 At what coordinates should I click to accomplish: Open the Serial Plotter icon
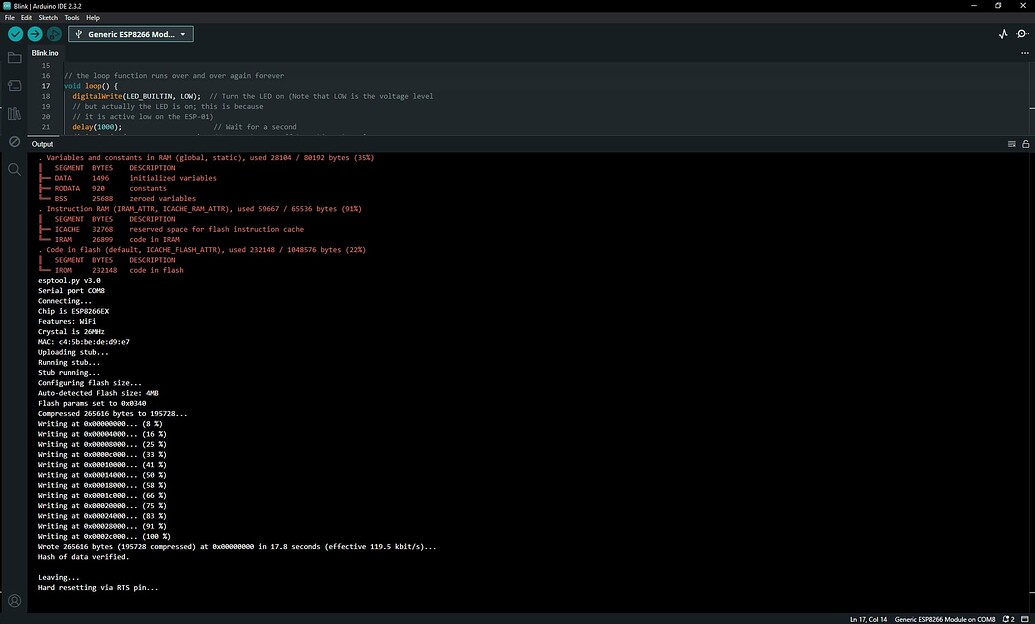[1002, 33]
